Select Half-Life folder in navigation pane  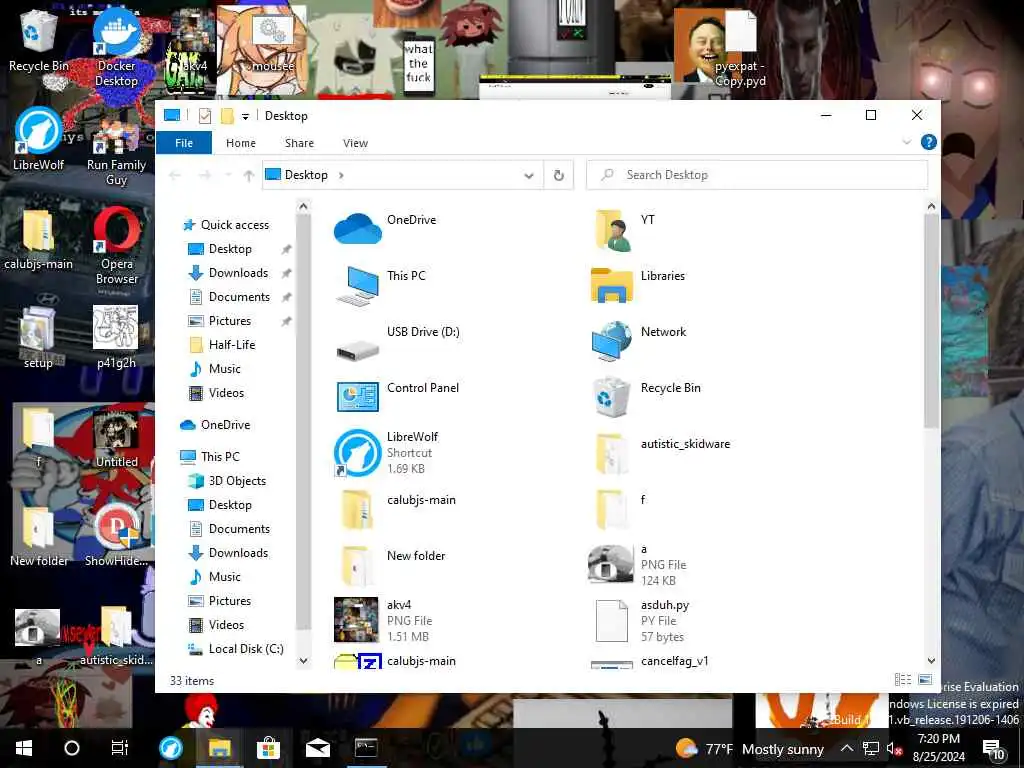tap(222, 345)
